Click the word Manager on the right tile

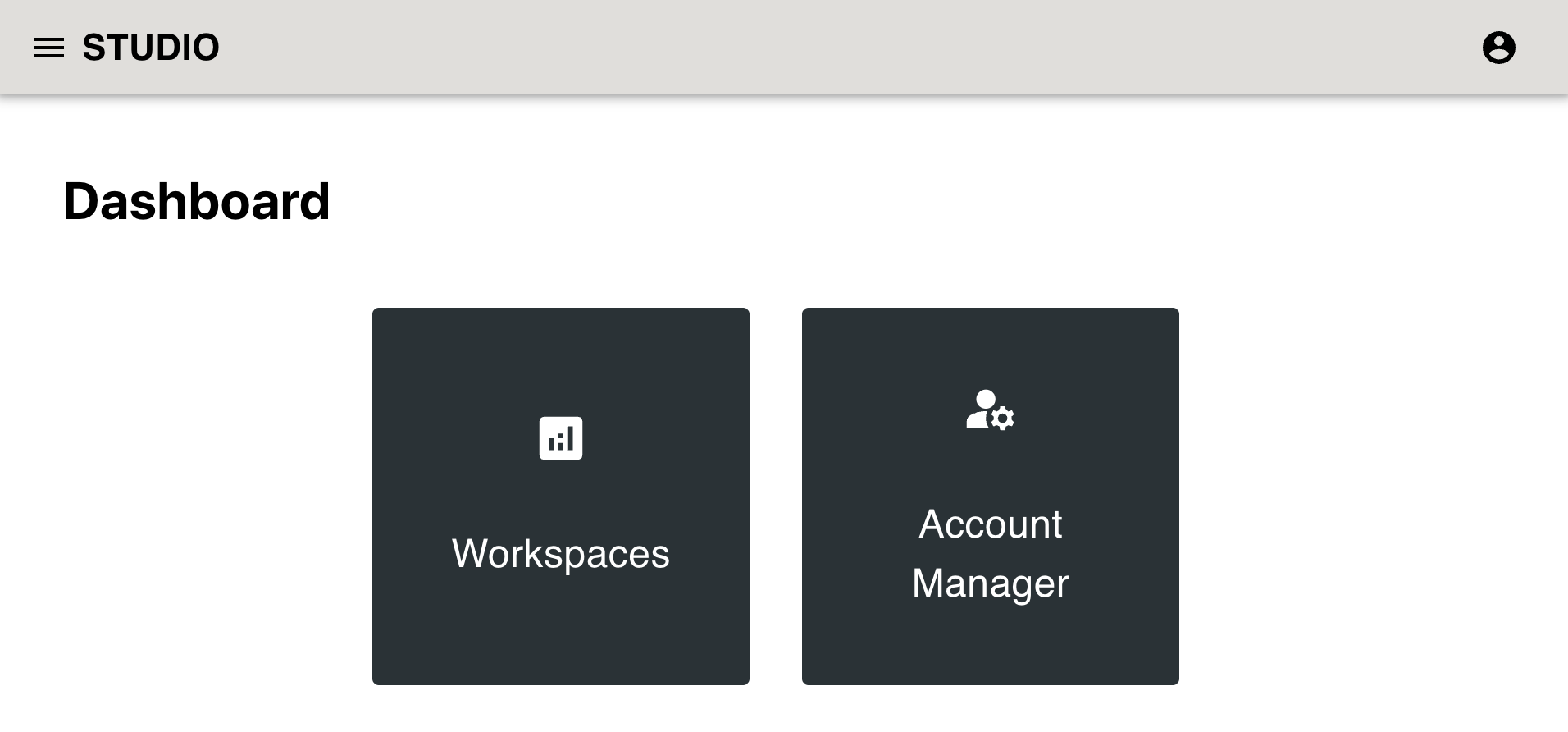point(991,583)
